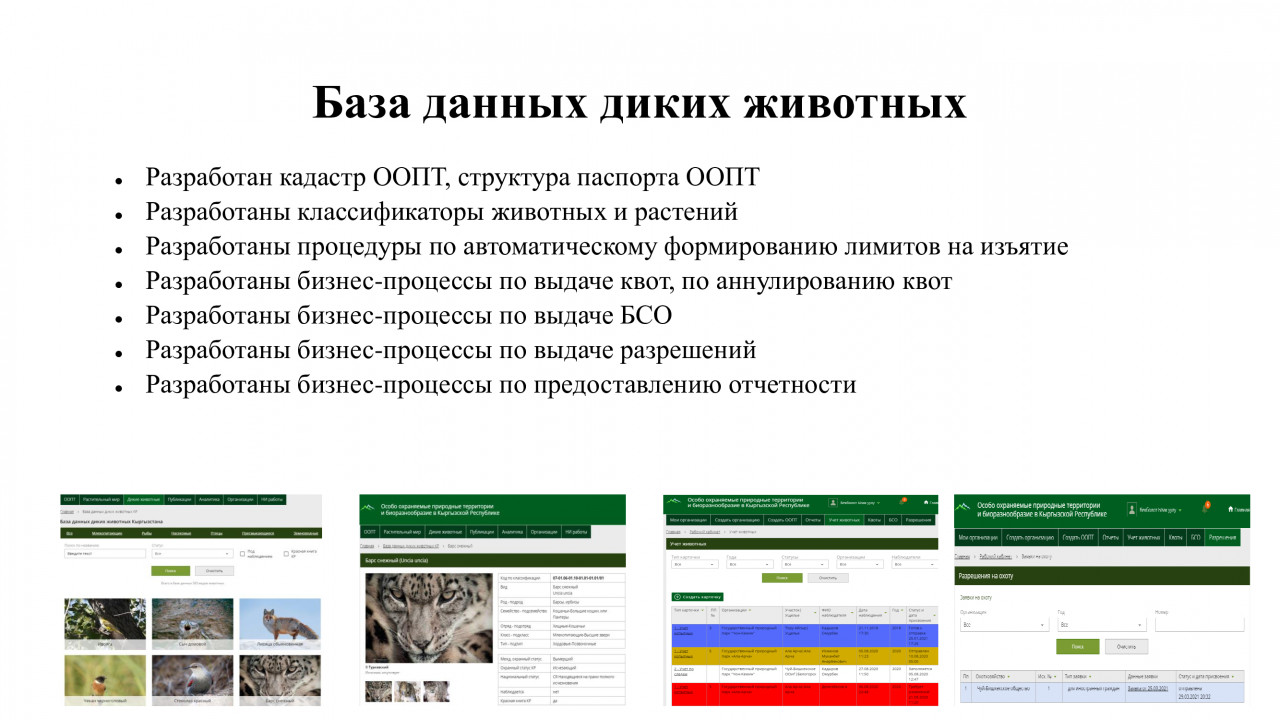Click Очистить button in hunting permits form
Viewport: 1280px width, 720px height.
(x=1126, y=647)
